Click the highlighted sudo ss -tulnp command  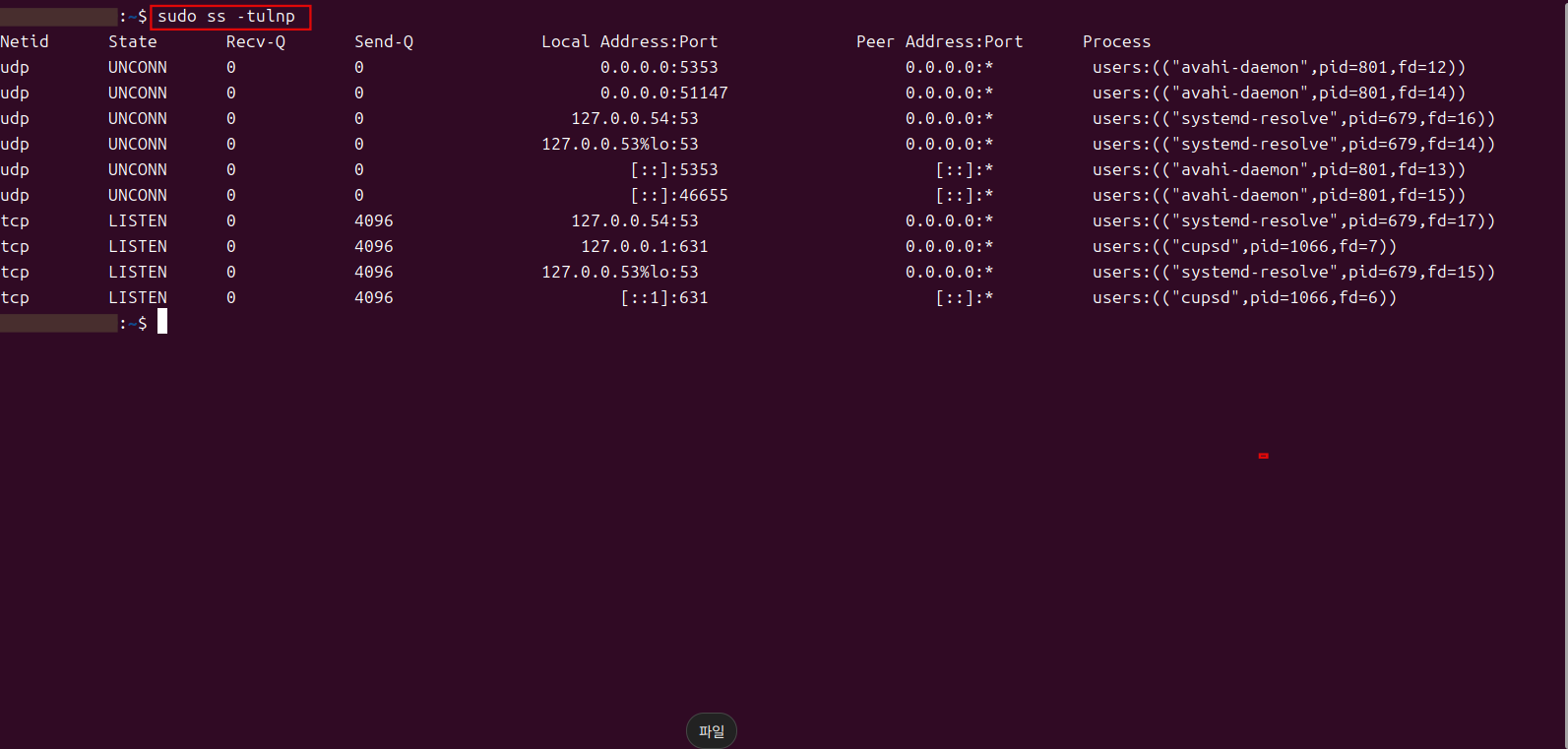[229, 17]
